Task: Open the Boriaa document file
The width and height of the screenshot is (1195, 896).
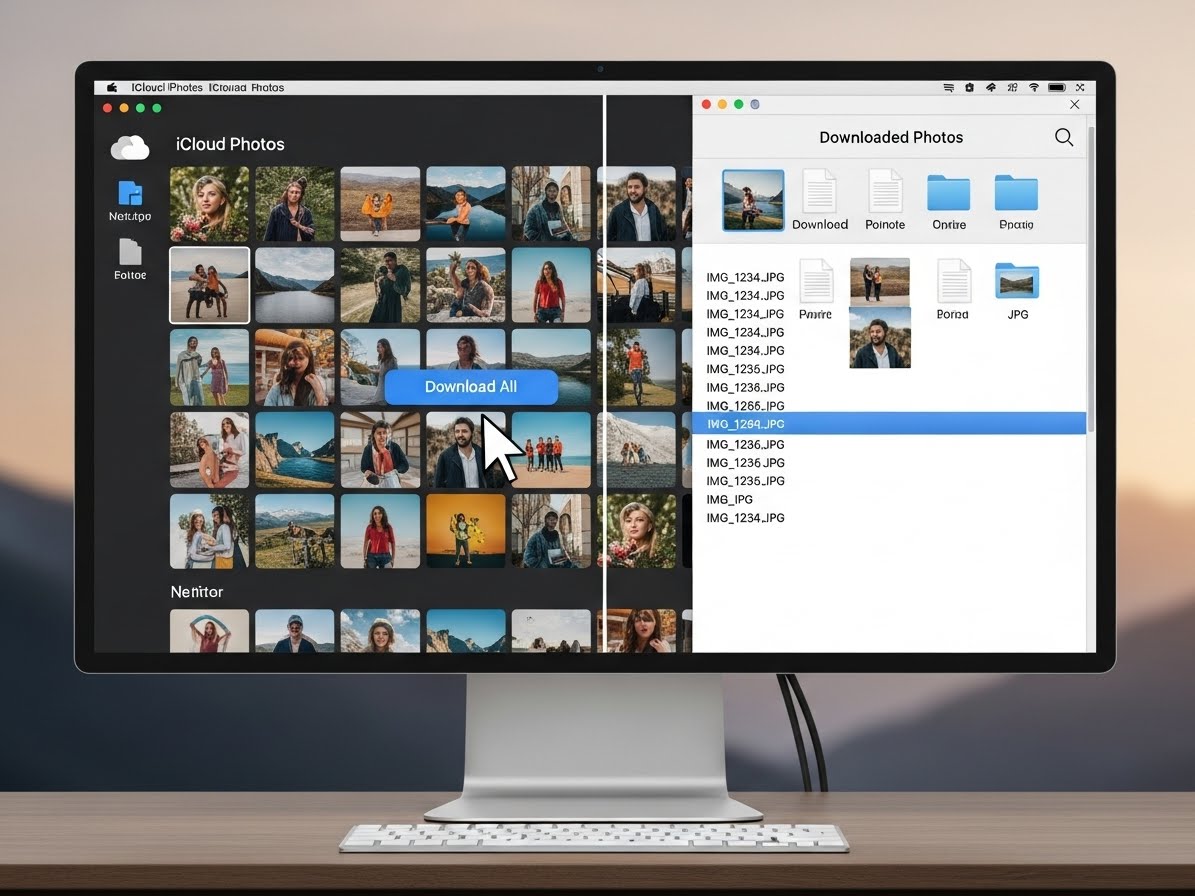Action: point(953,281)
